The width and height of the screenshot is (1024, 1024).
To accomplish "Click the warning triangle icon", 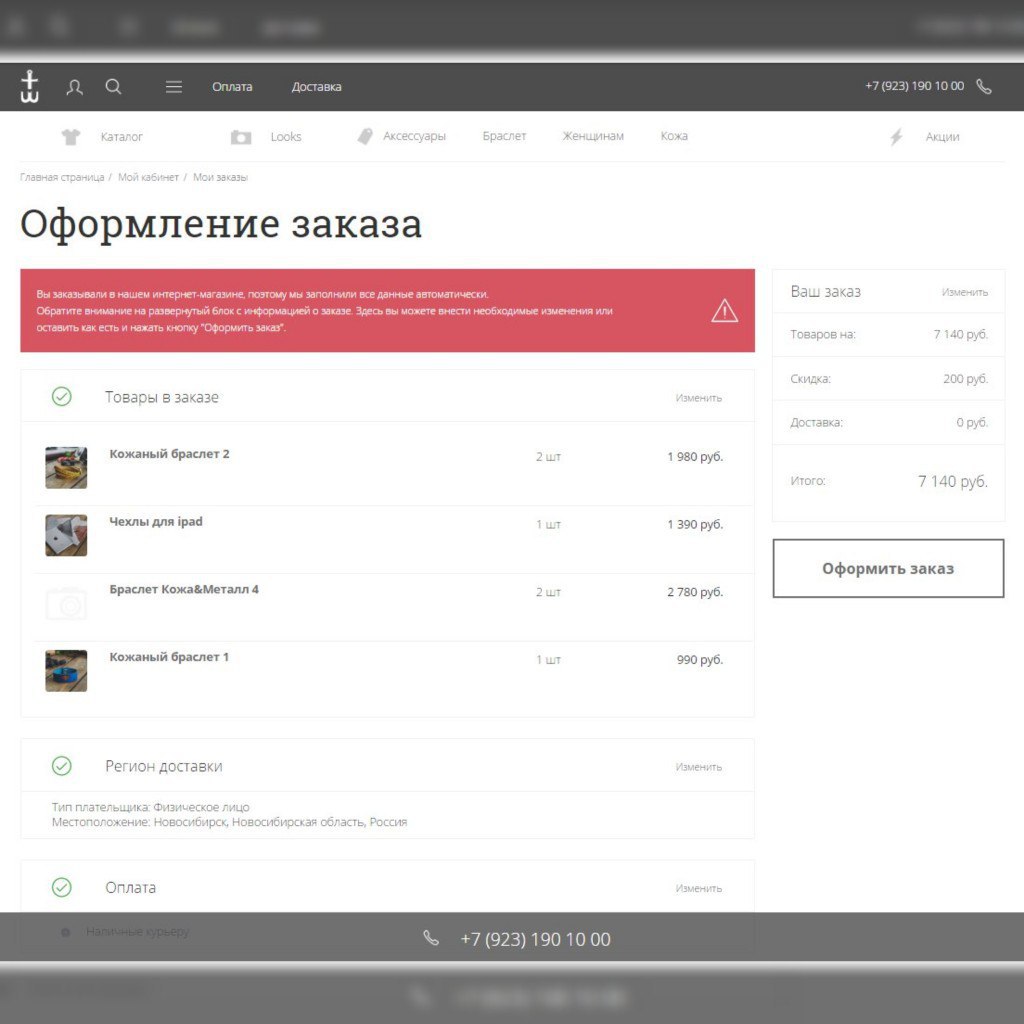I will (x=724, y=311).
